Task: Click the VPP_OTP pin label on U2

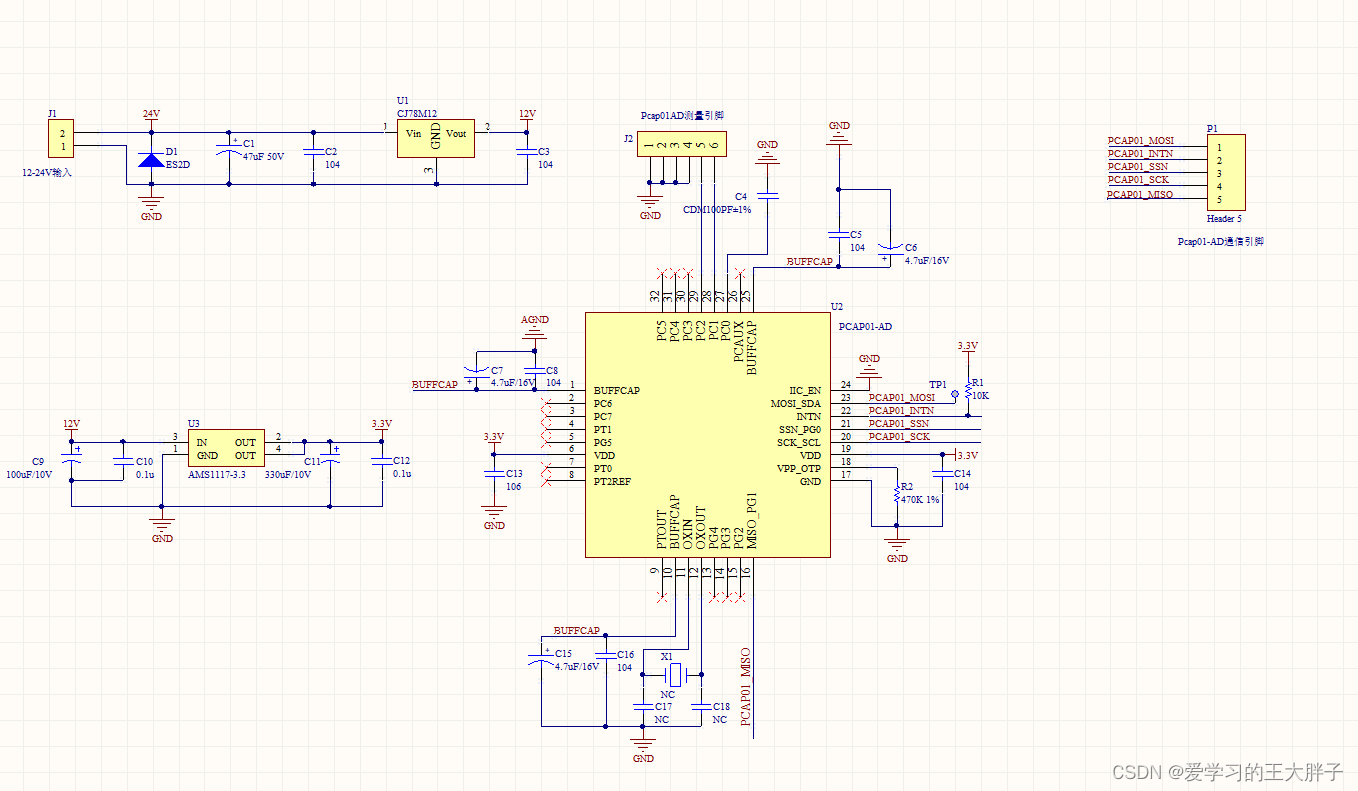Action: point(799,469)
